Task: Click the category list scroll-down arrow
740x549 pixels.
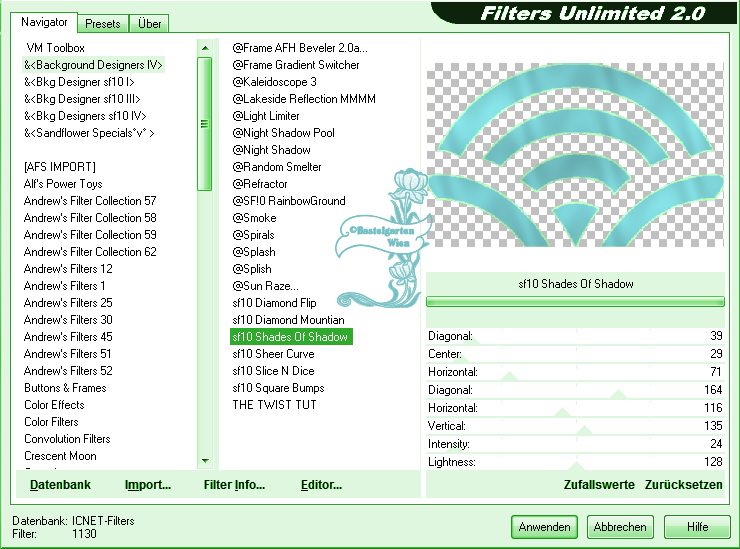Action: pos(205,460)
